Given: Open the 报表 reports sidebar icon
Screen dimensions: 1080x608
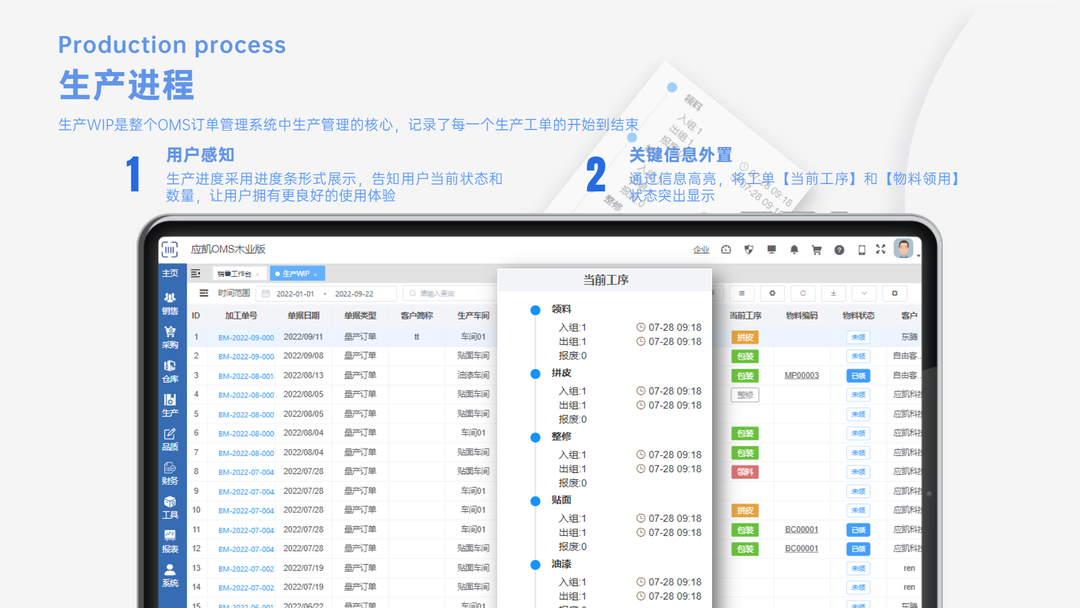Looking at the screenshot, I should [168, 543].
